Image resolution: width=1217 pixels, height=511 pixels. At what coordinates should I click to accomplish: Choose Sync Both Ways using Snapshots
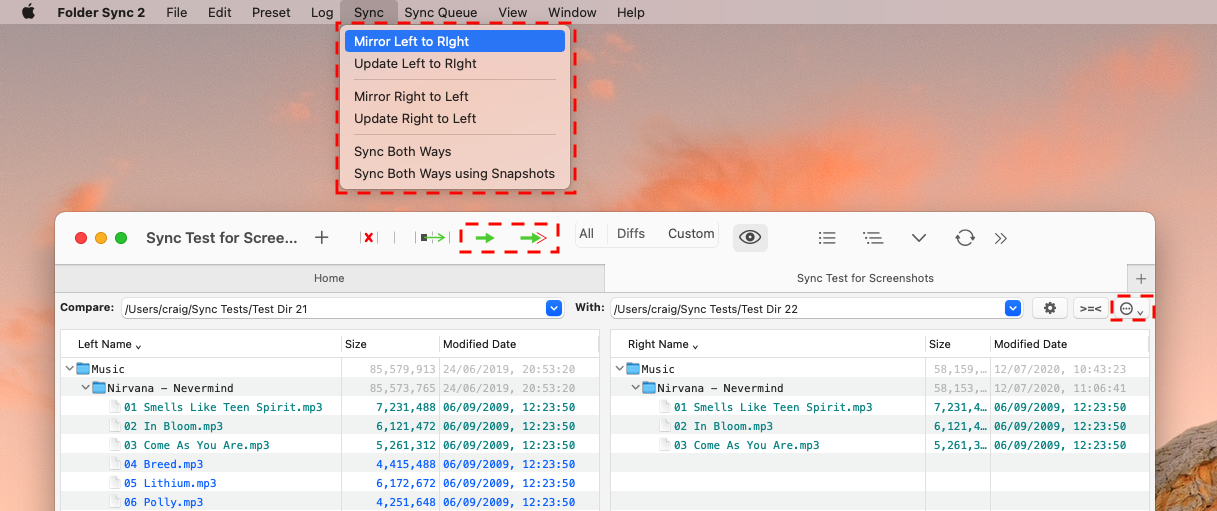click(x=454, y=174)
